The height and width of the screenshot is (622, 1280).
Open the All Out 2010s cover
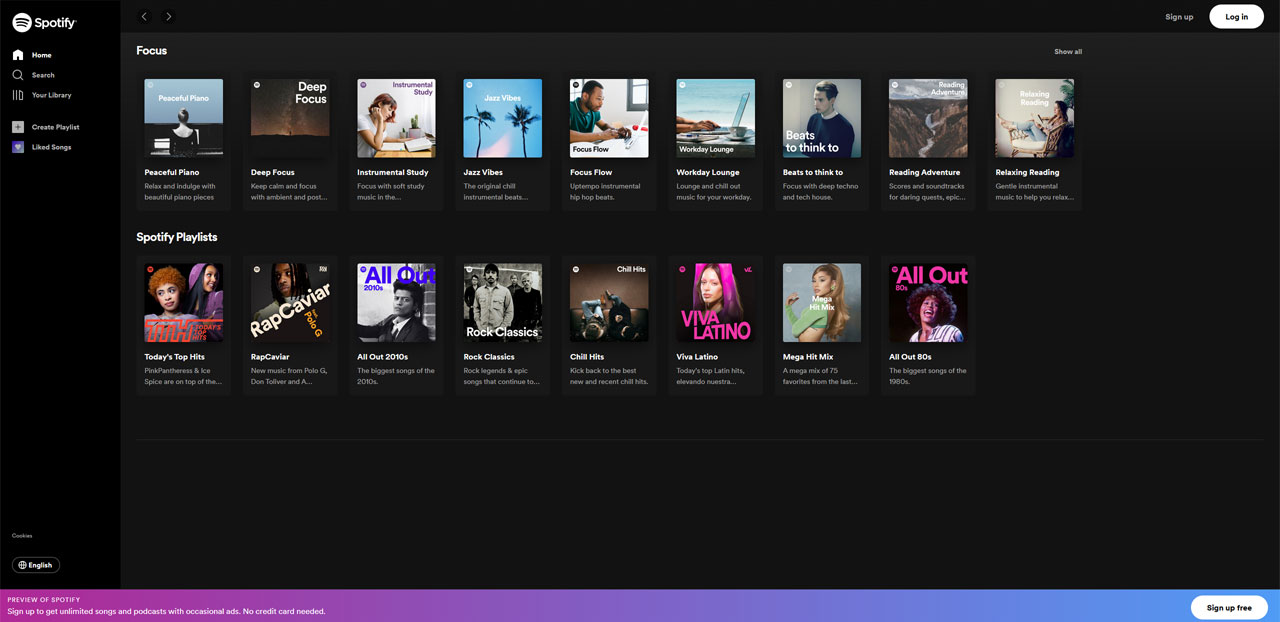pyautogui.click(x=397, y=302)
